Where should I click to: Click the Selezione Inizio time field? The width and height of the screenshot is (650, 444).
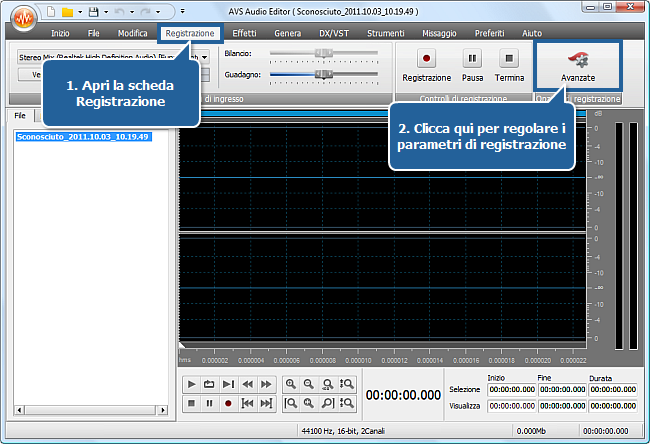510,389
